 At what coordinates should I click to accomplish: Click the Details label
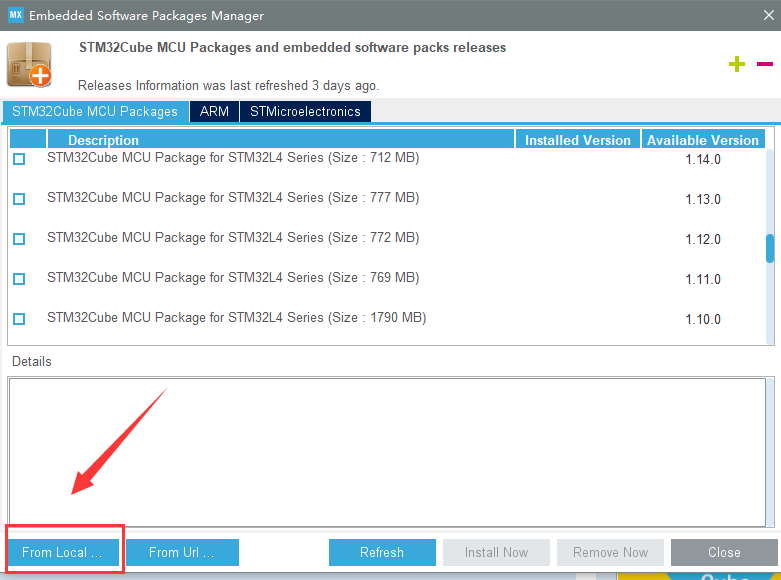pos(31,361)
